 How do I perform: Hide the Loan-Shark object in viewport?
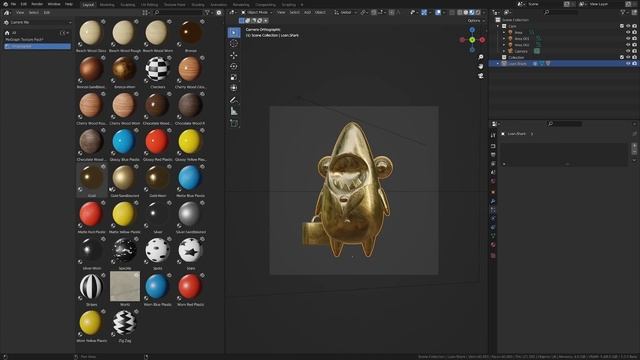pyautogui.click(x=628, y=64)
